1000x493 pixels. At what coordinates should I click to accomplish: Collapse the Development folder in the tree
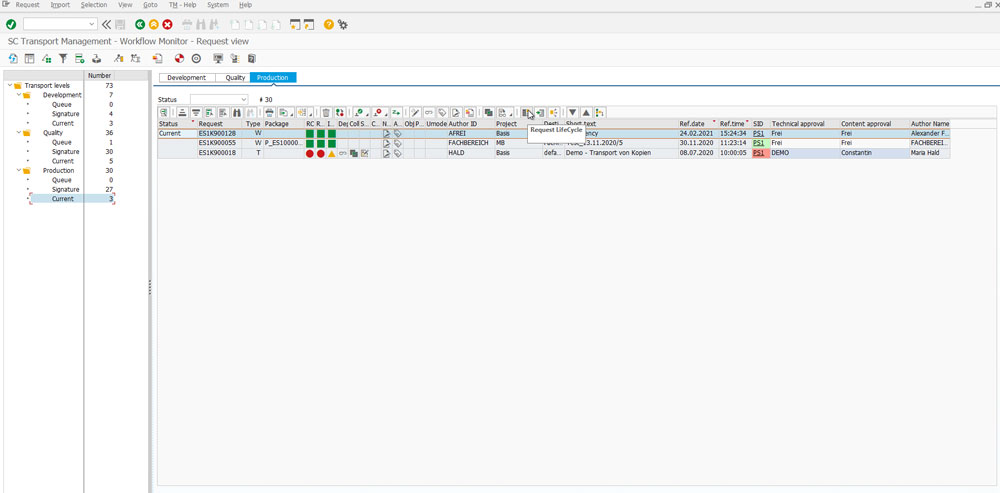pyautogui.click(x=19, y=95)
